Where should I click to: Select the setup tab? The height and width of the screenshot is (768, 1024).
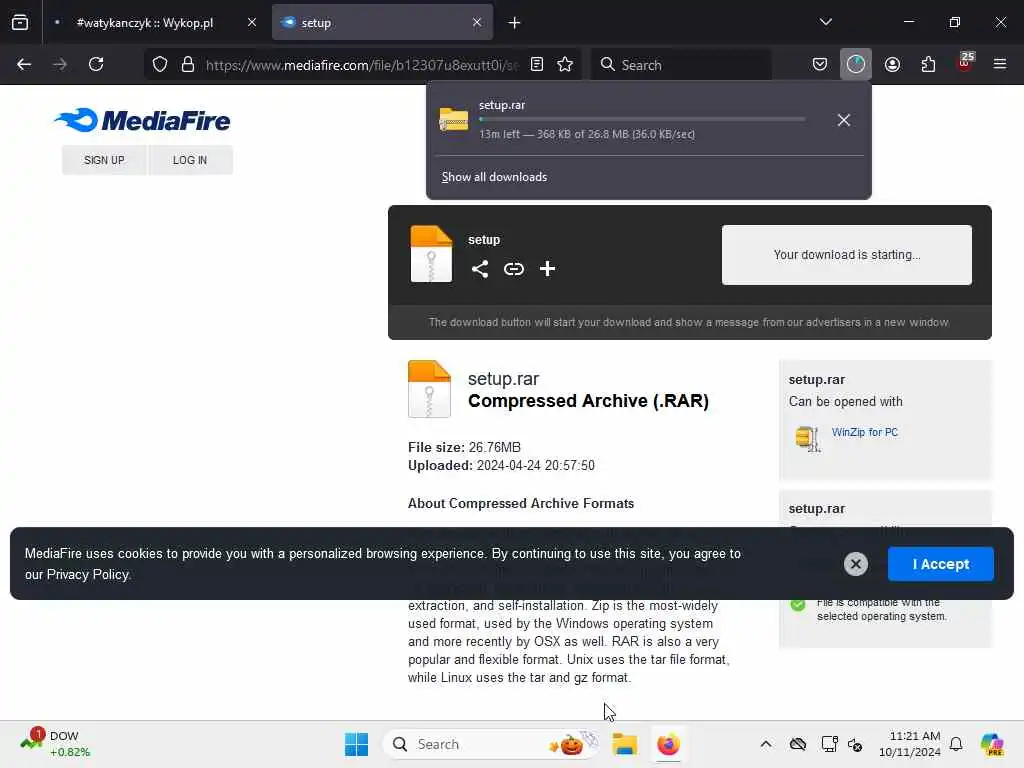[x=382, y=22]
